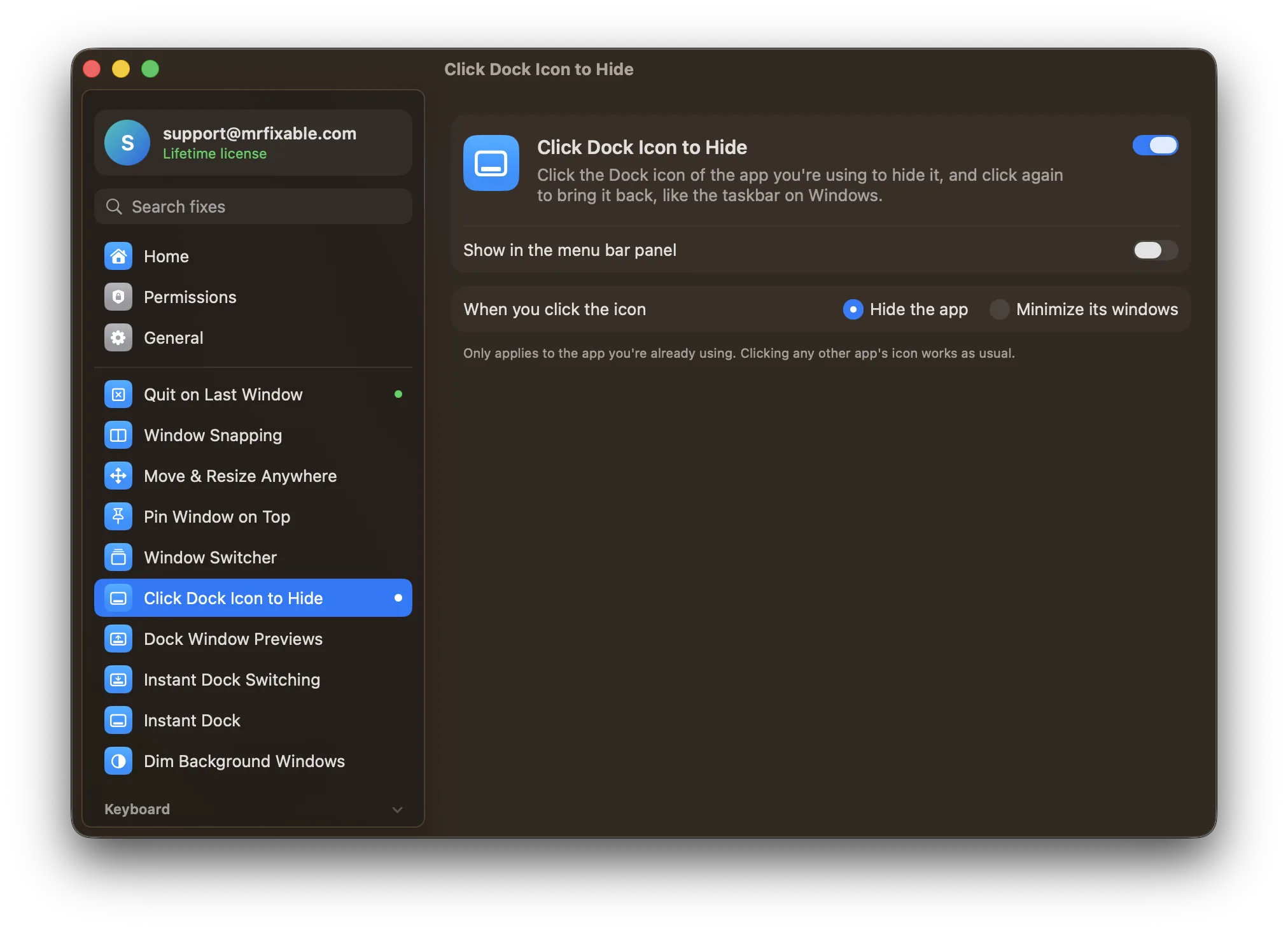
Task: Click the large Click Dock Icon header icon
Action: [491, 163]
